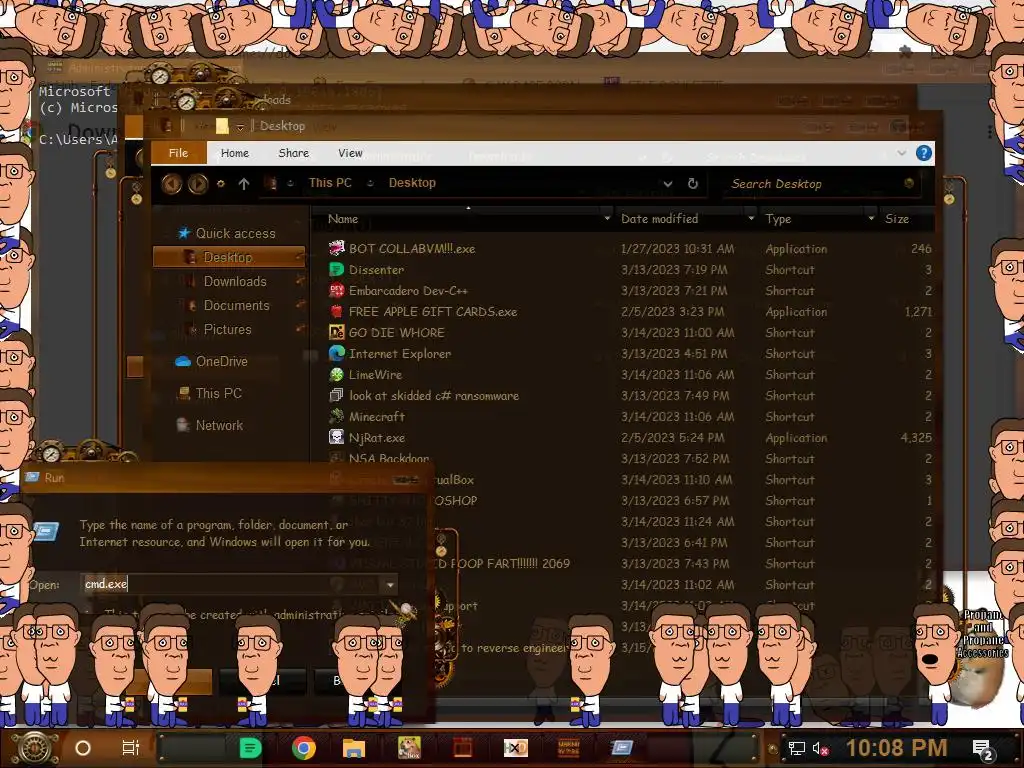Select the Internet Explorer shortcut icon
Viewport: 1024px width, 768px height.
[336, 353]
